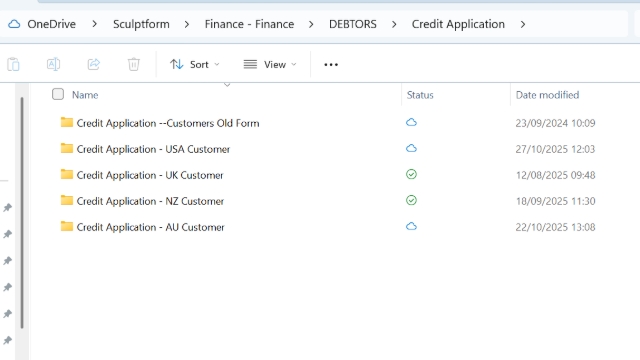
Task: Click the Share toolbar icon
Action: [93, 64]
